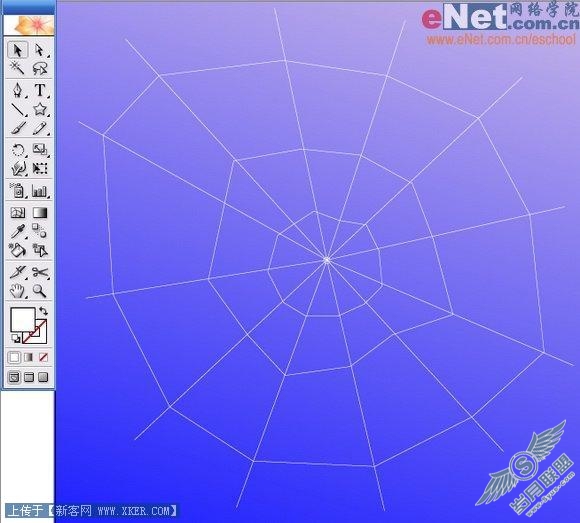Screen dimensions: 580x523
Task: Click the web center point on canvas
Action: (x=327, y=260)
